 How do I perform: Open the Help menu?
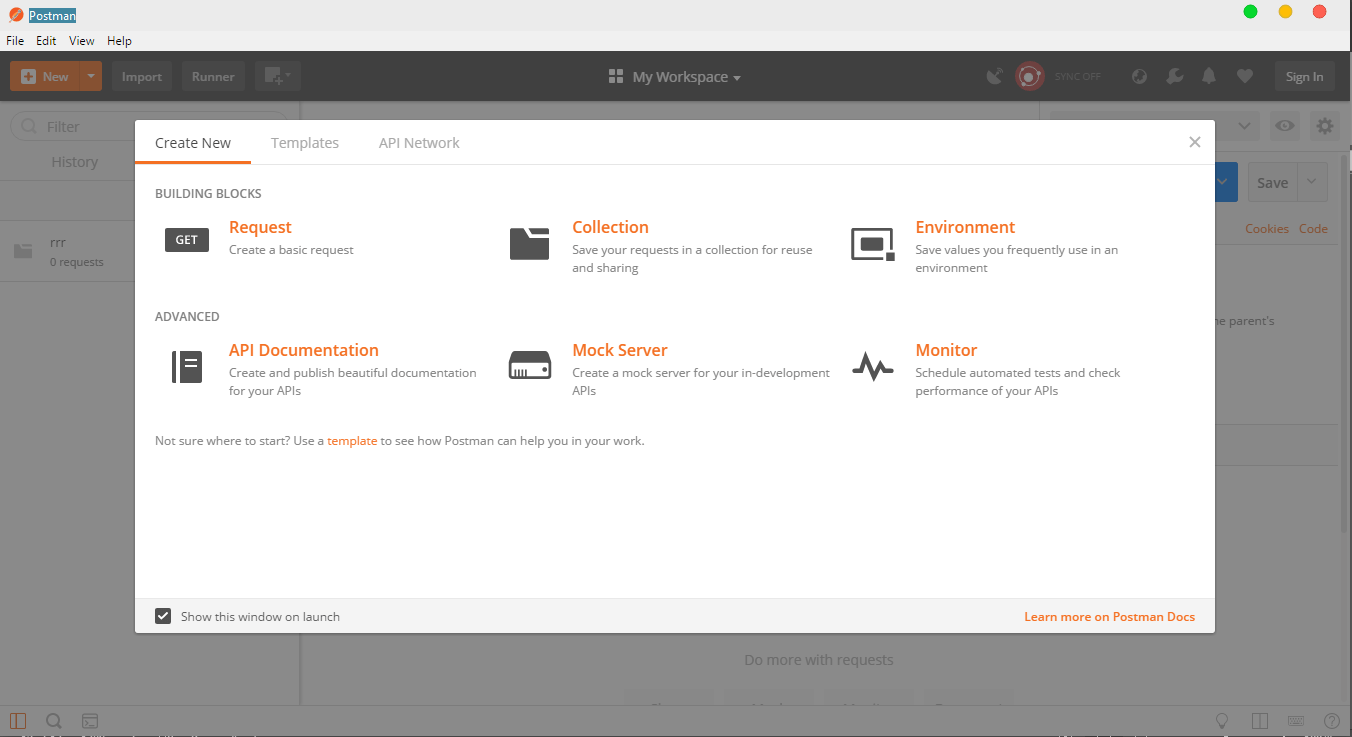(119, 41)
